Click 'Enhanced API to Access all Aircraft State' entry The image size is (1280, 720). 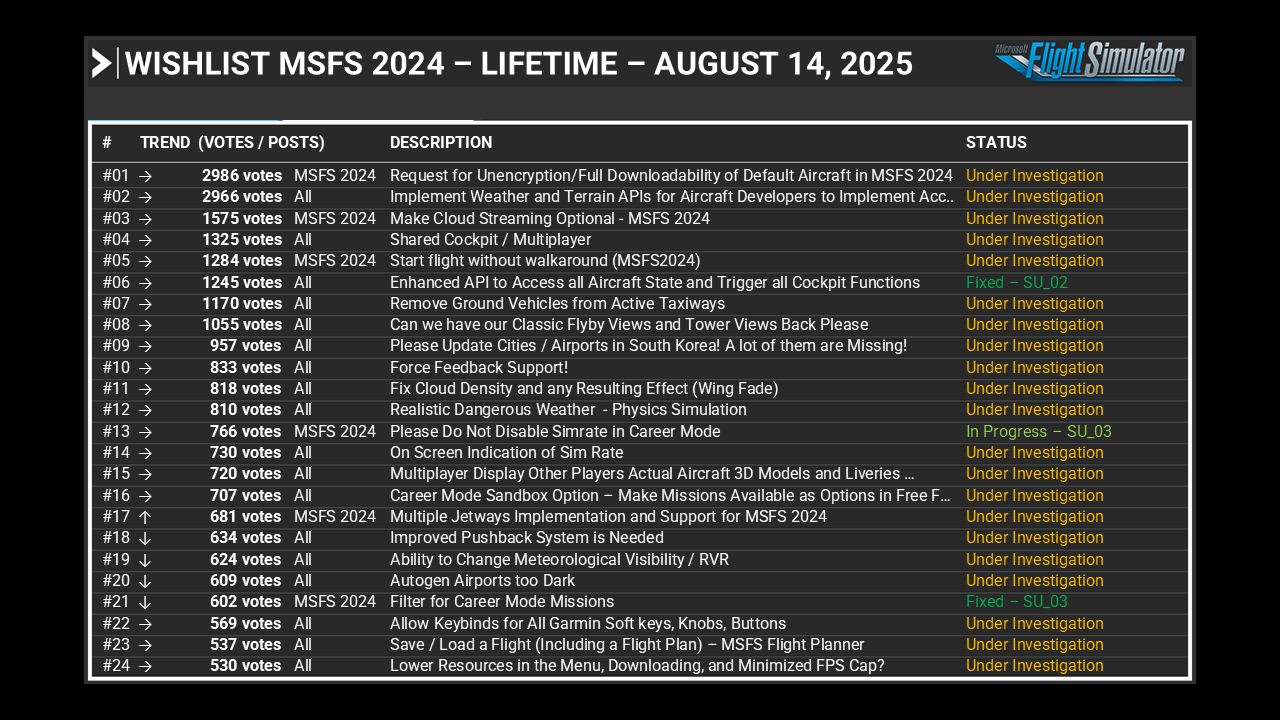pyautogui.click(x=655, y=283)
